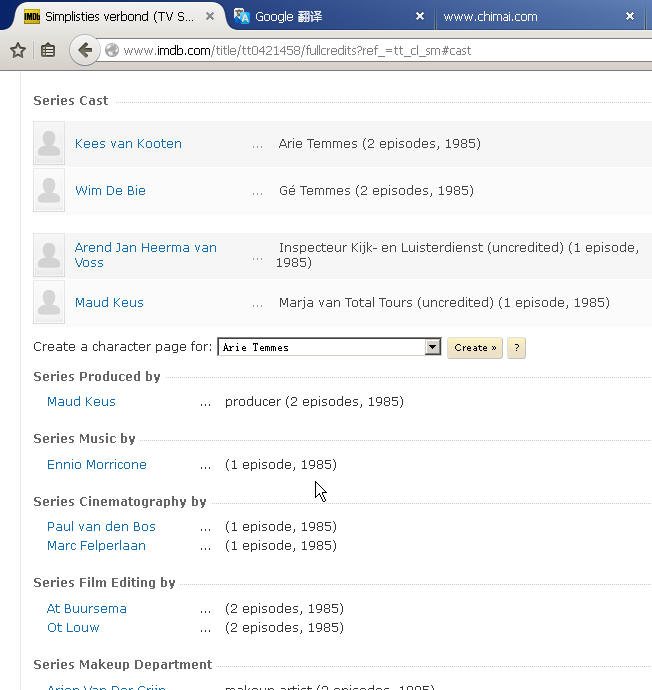Open Maud Keus cast photo placeholder
The height and width of the screenshot is (690, 652).
(x=49, y=302)
